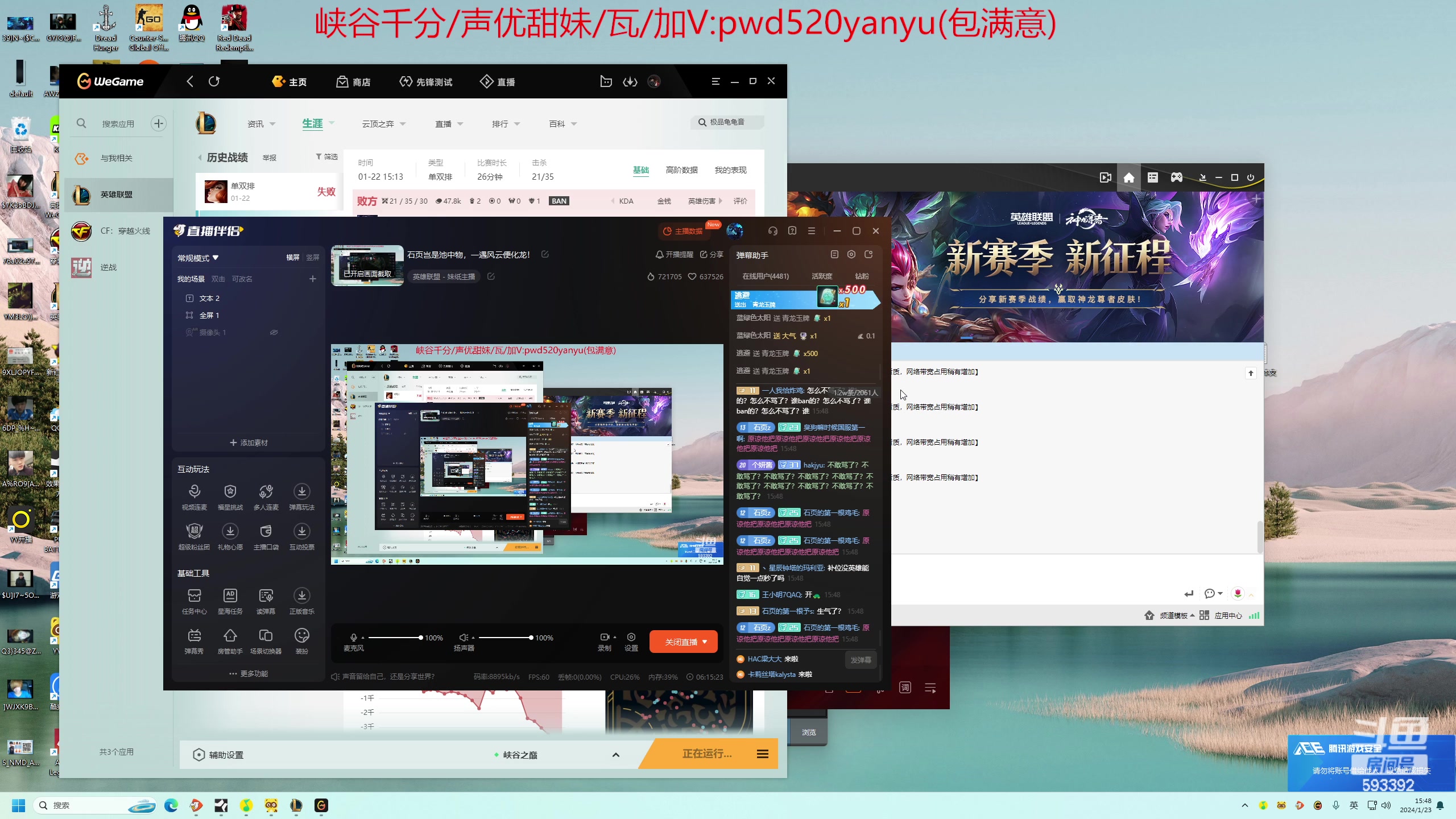Adjust 麦克风 volume slider
Image resolution: width=1456 pixels, height=819 pixels.
(395, 638)
